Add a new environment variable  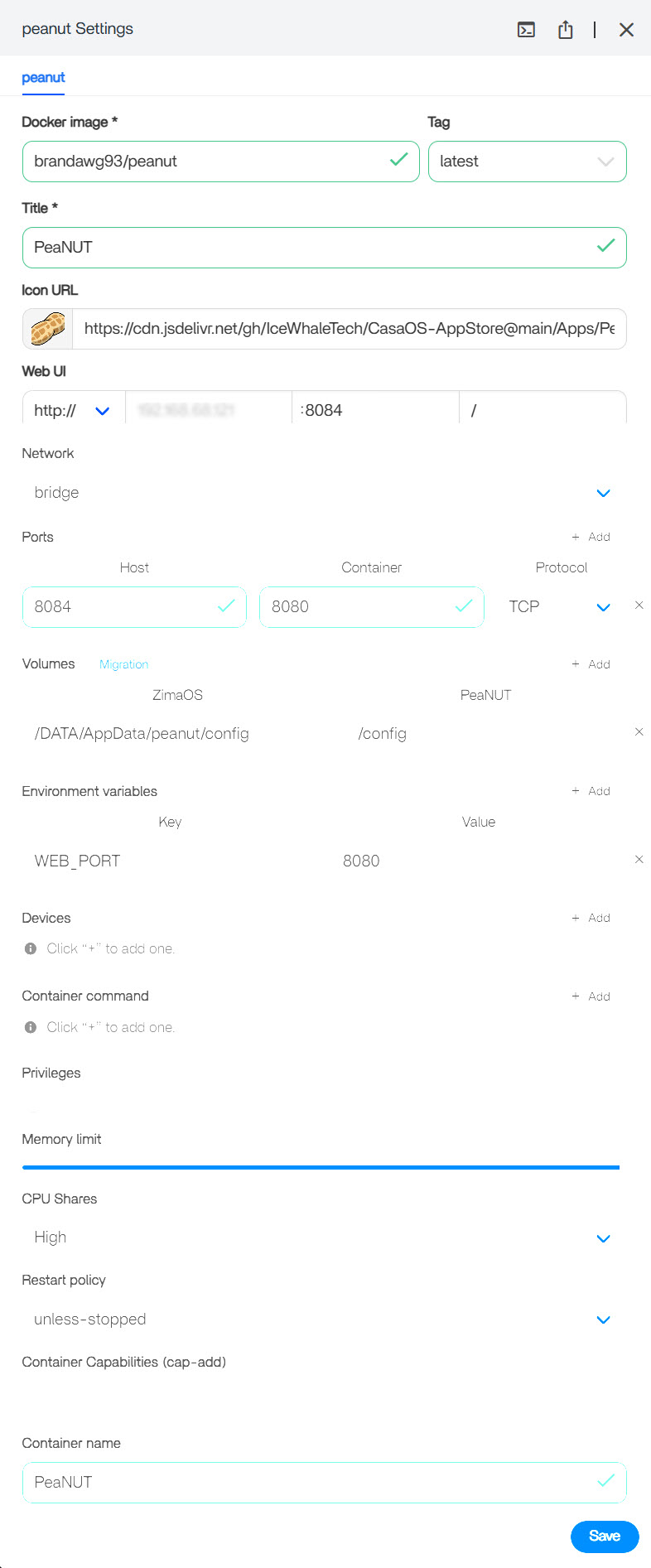(591, 791)
